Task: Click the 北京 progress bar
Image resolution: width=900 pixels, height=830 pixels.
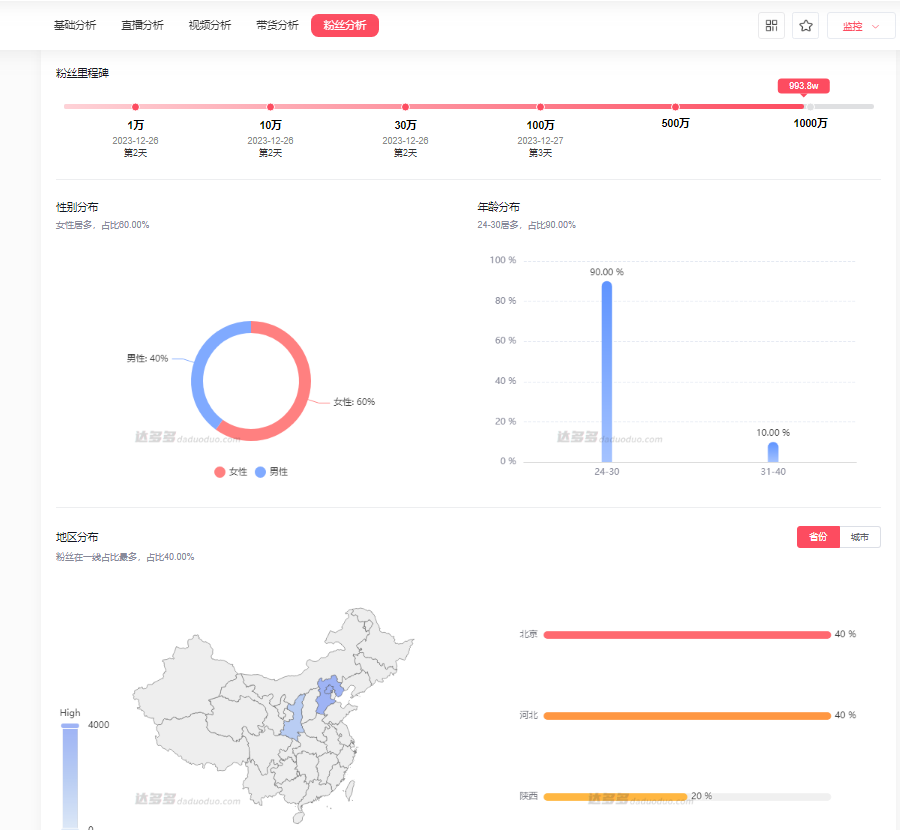Action: pyautogui.click(x=687, y=635)
